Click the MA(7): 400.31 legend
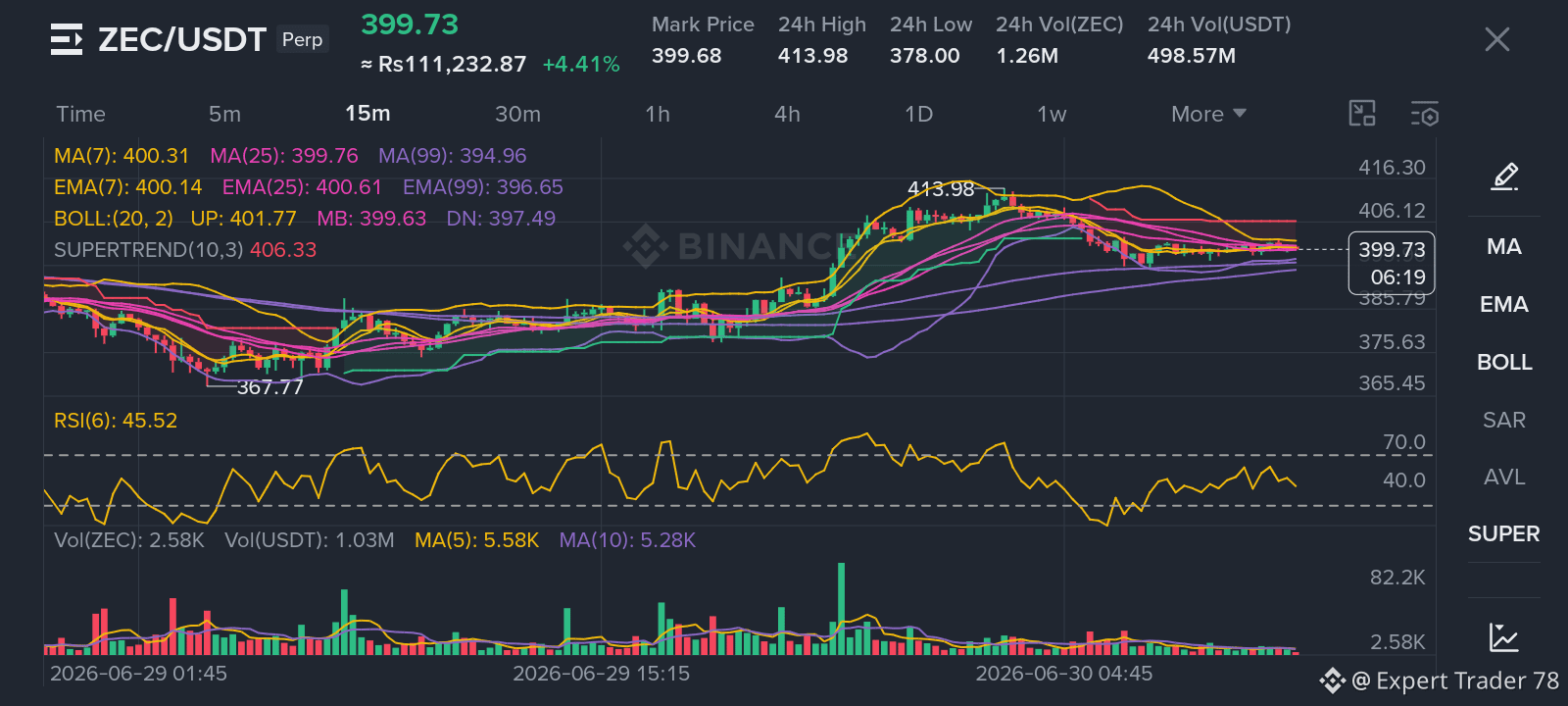This screenshot has width=1568, height=706. pos(122,156)
